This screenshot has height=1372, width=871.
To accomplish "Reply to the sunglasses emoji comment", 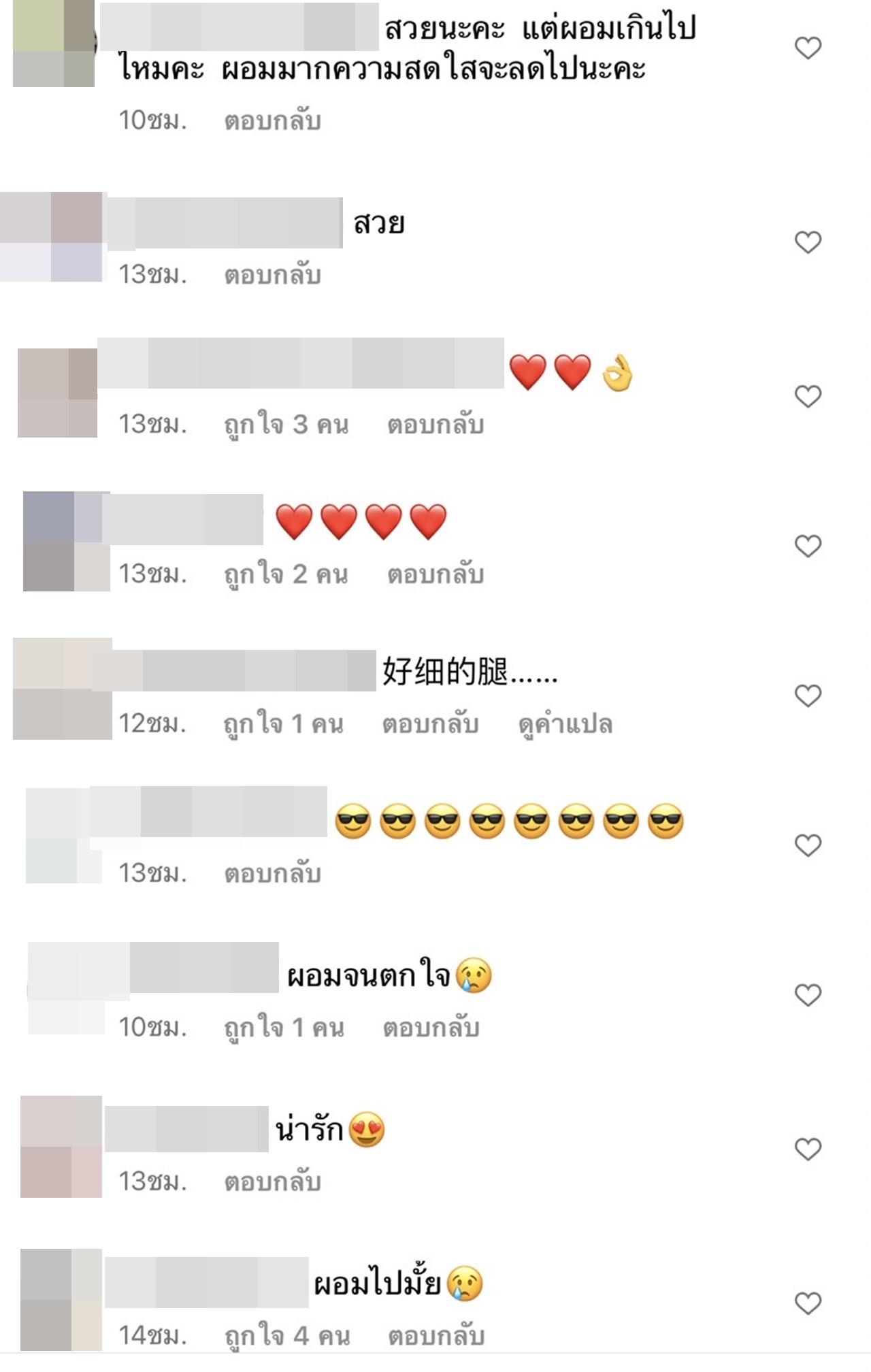I will (x=273, y=873).
